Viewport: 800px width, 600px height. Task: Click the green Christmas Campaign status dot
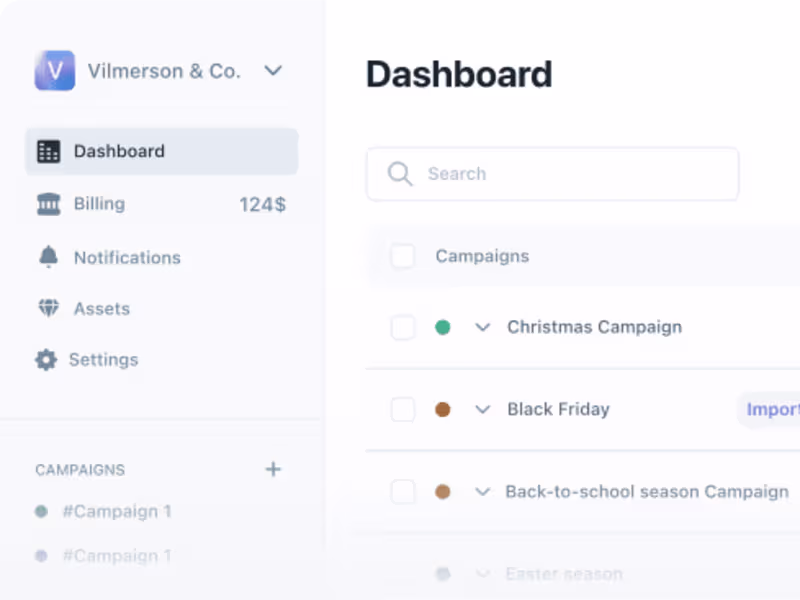[443, 327]
